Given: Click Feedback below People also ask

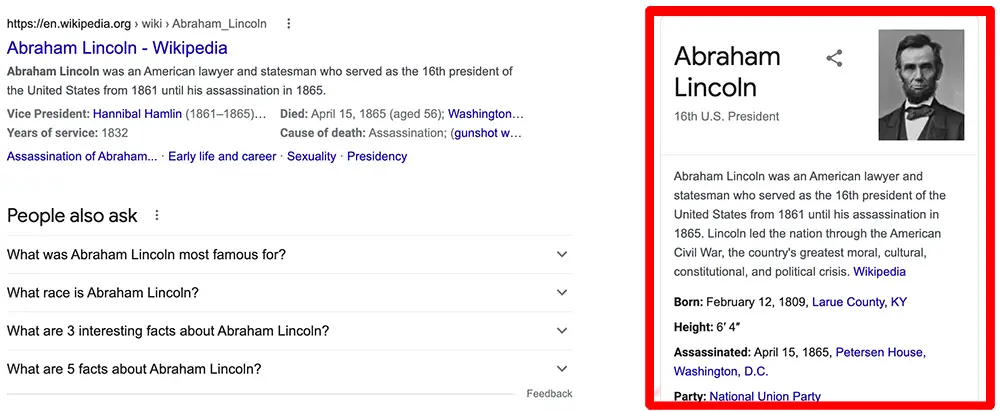Looking at the screenshot, I should pos(549,394).
